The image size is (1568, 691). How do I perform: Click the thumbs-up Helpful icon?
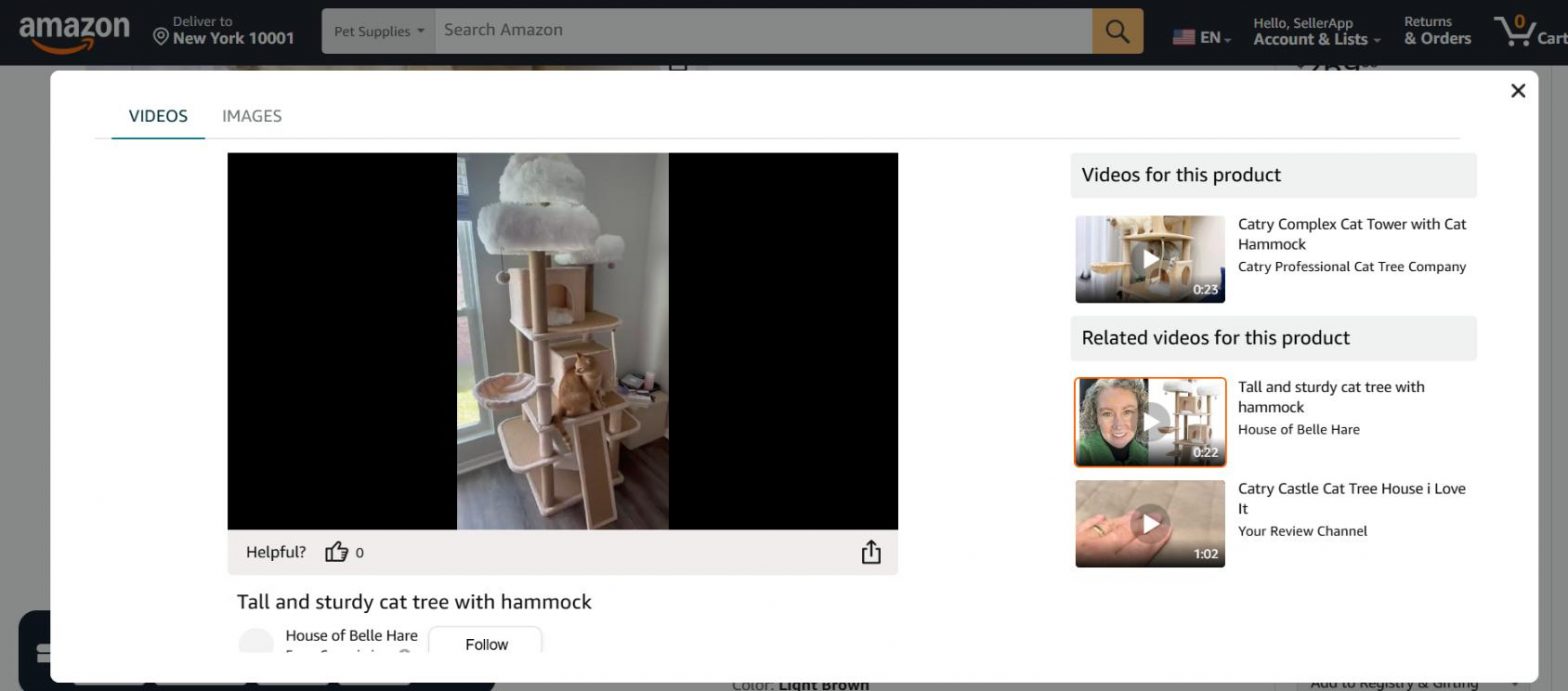tap(336, 552)
